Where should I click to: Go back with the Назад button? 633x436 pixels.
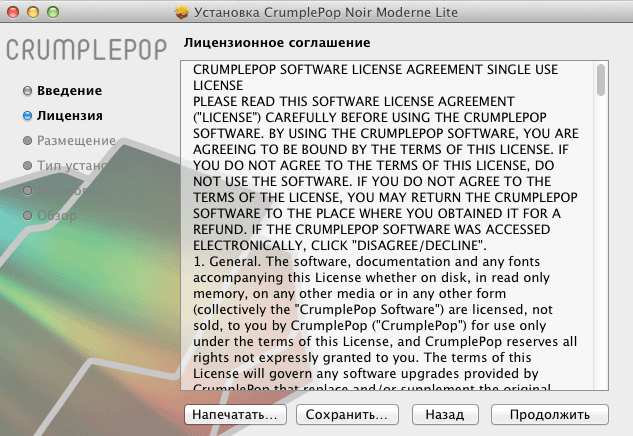click(x=445, y=415)
